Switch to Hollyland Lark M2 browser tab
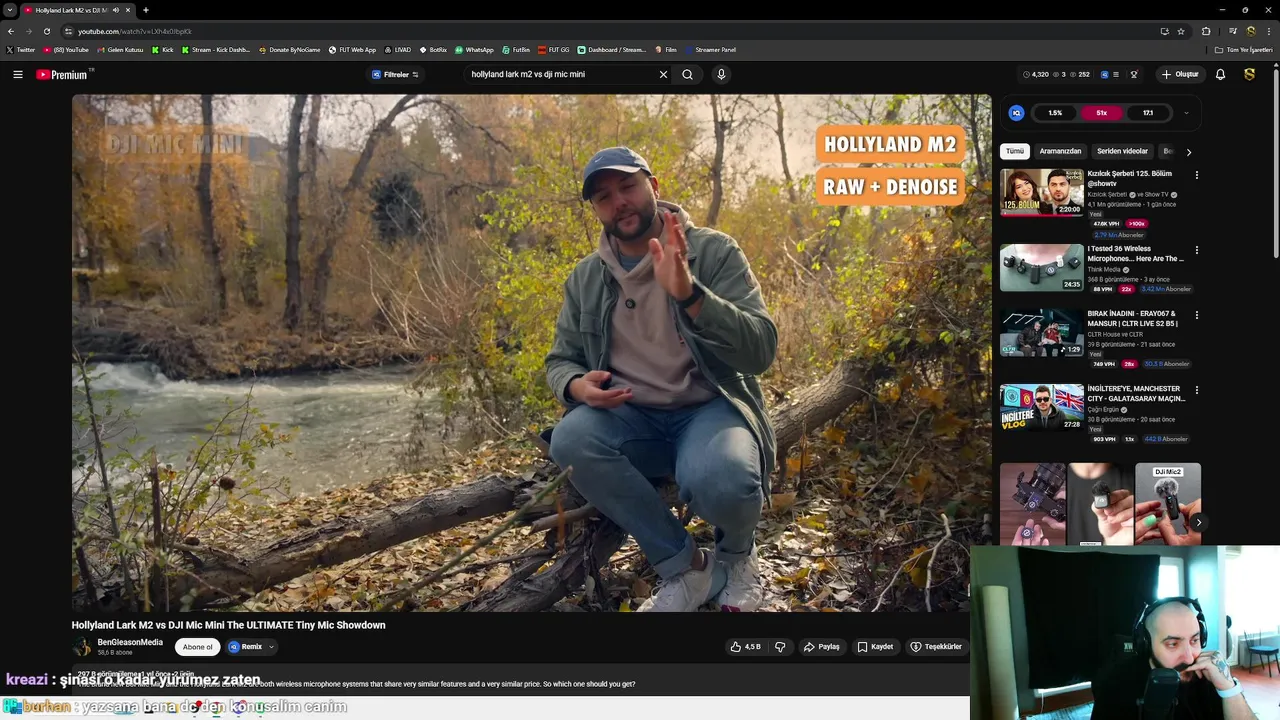1280x720 pixels. click(x=70, y=10)
